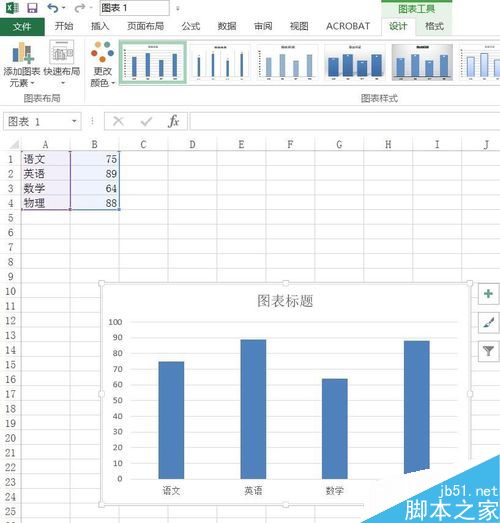Expand the Name Box dropdown arrow
The width and height of the screenshot is (500, 523).
[74, 121]
